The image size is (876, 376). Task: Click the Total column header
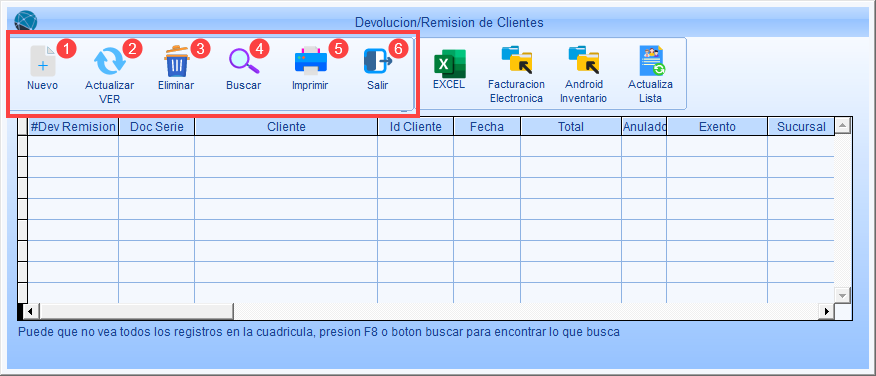click(571, 127)
